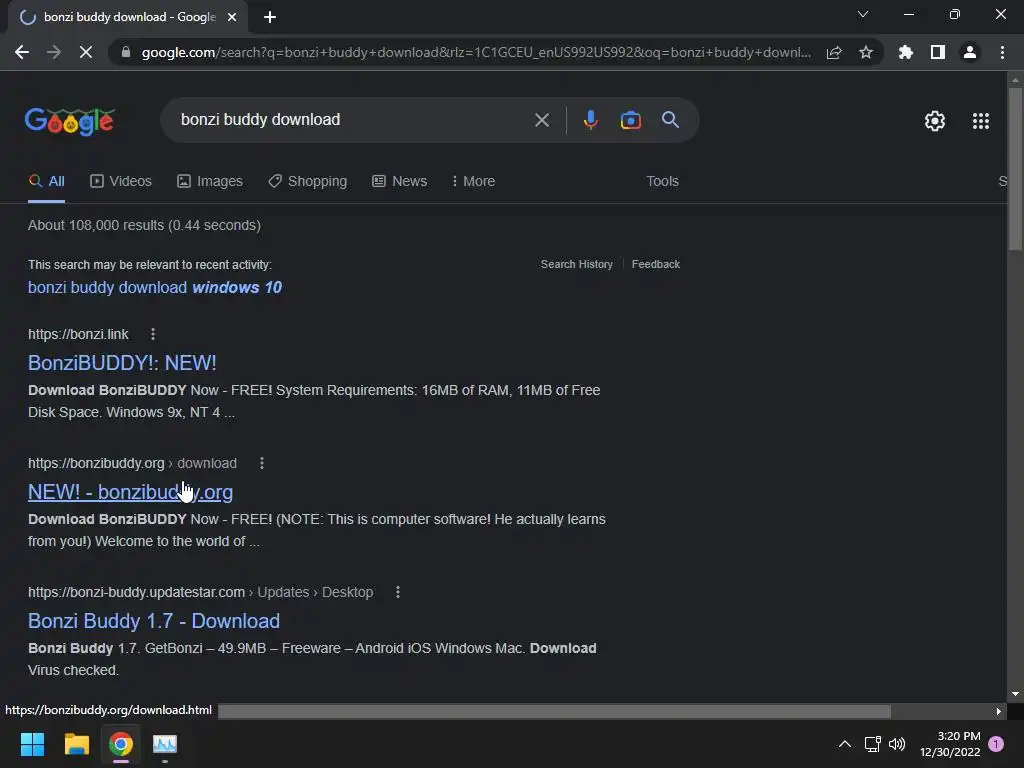
Task: Click the Chrome taskbar icon
Action: 121,744
